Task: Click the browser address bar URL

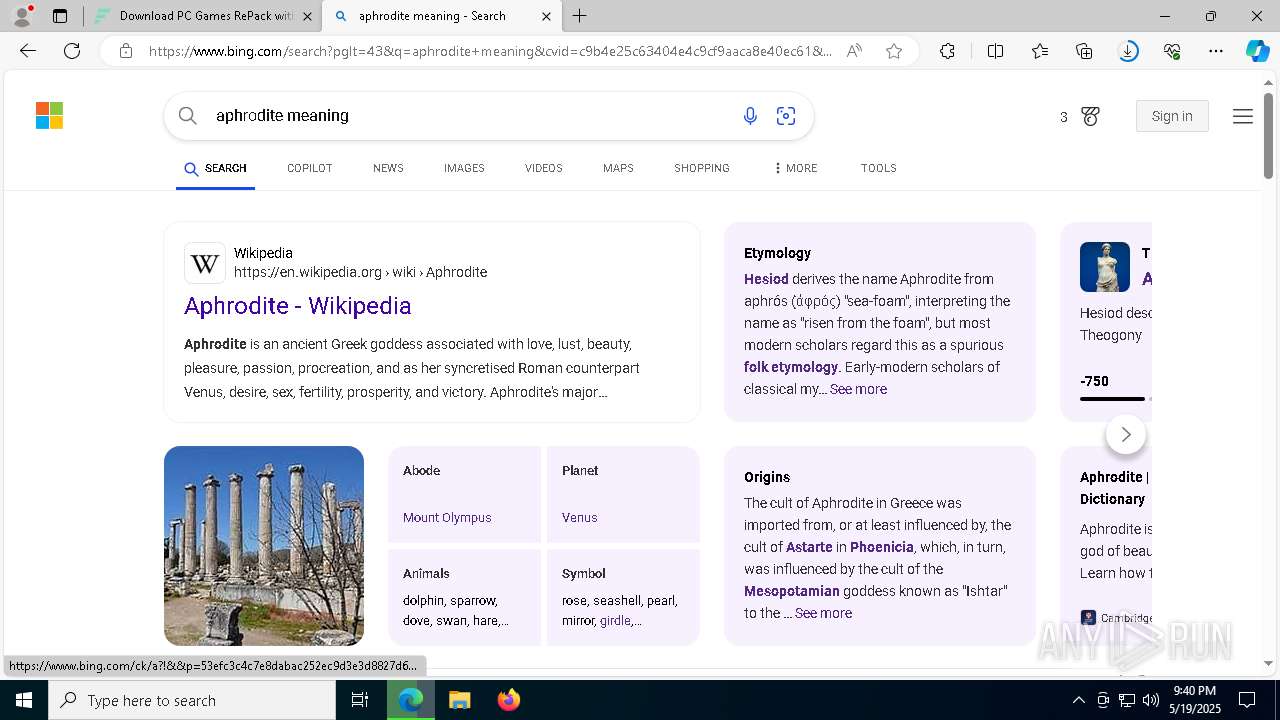Action: (490, 51)
